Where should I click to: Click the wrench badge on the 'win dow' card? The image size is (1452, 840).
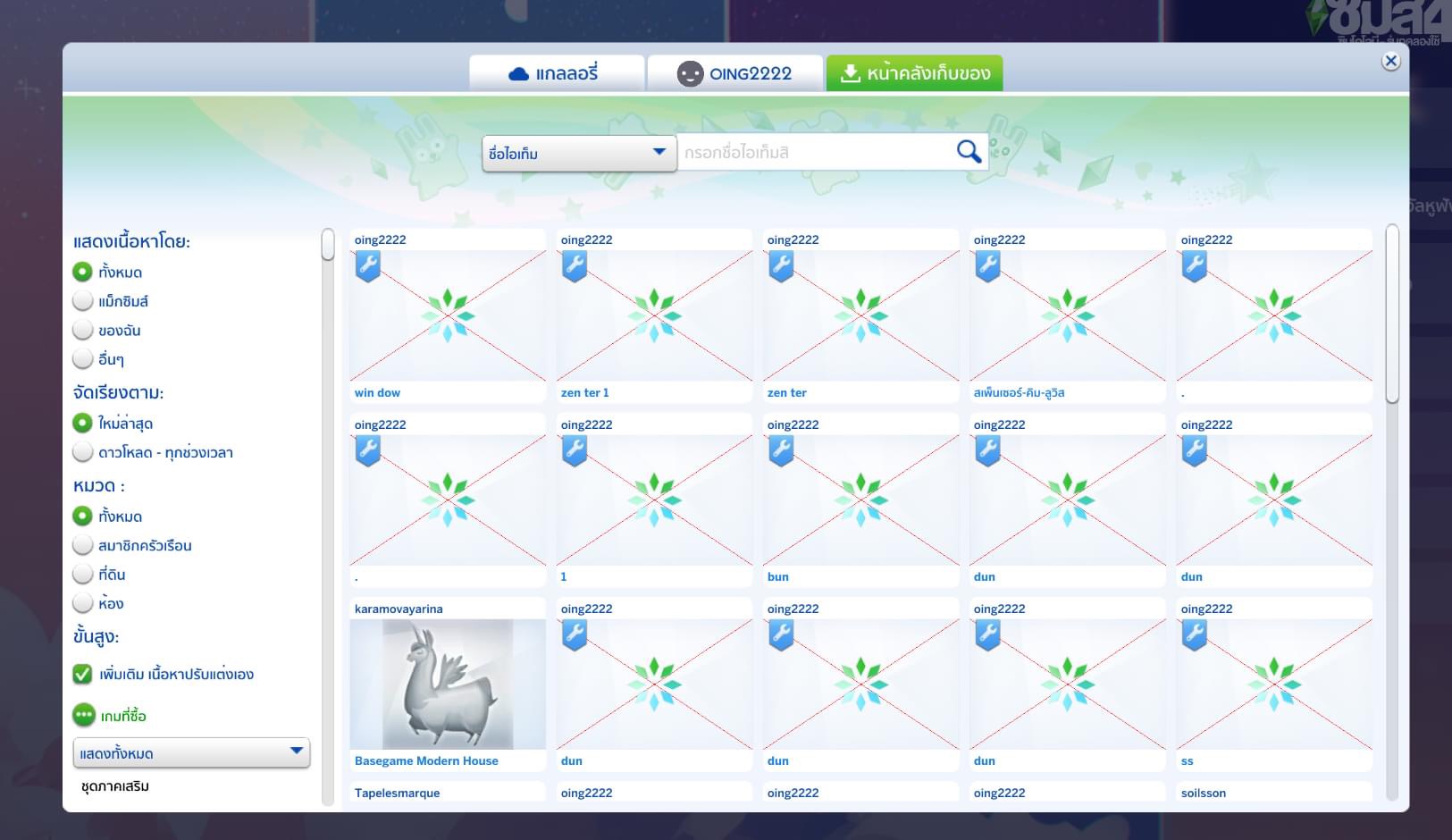pyautogui.click(x=368, y=266)
